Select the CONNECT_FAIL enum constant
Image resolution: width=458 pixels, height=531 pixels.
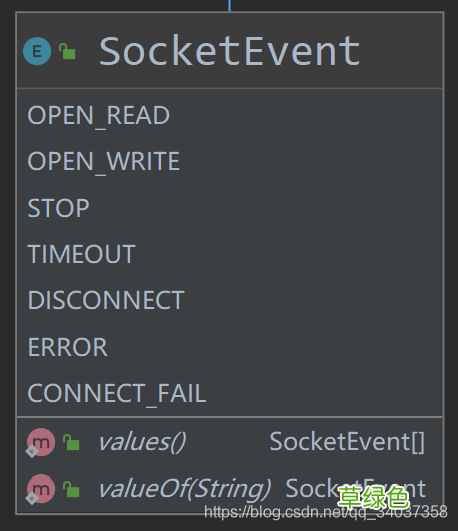click(117, 394)
